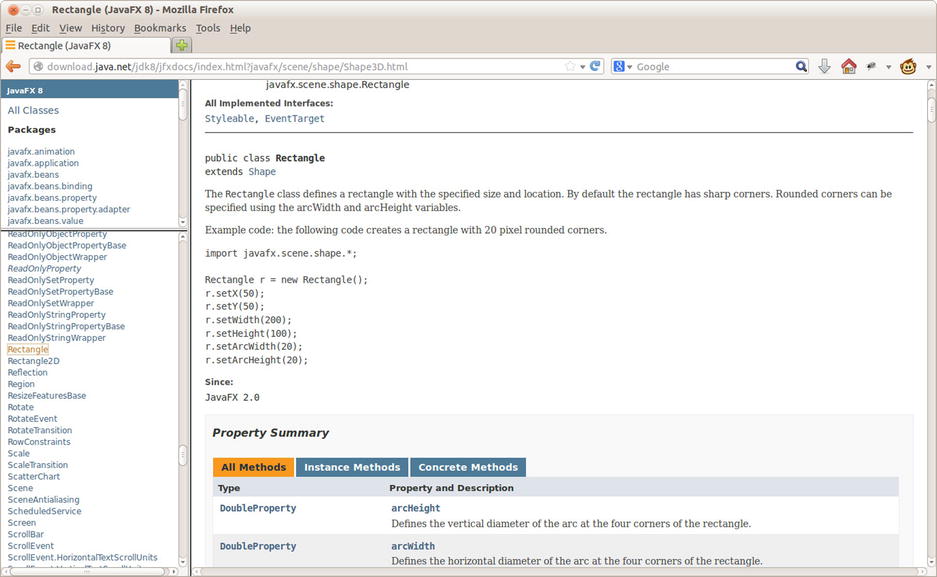
Task: Go to the Firefox home page icon
Action: [x=849, y=67]
